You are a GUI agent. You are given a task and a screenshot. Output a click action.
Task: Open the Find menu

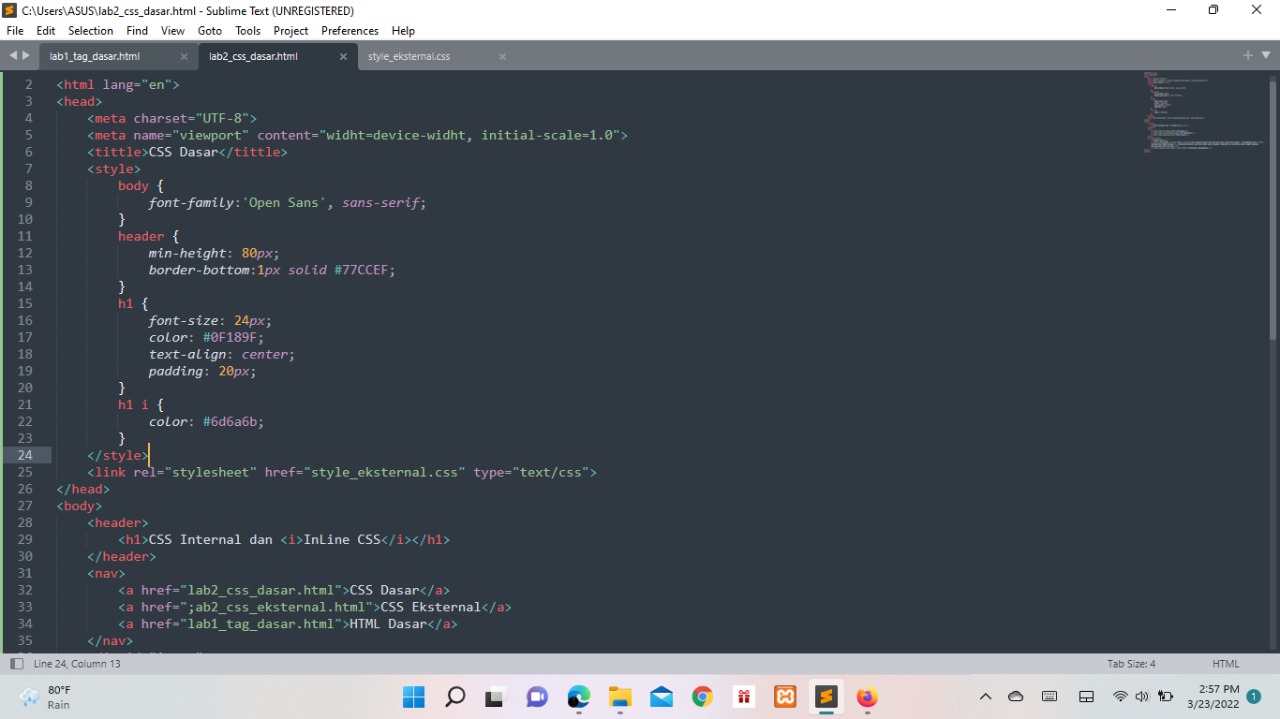tap(137, 31)
